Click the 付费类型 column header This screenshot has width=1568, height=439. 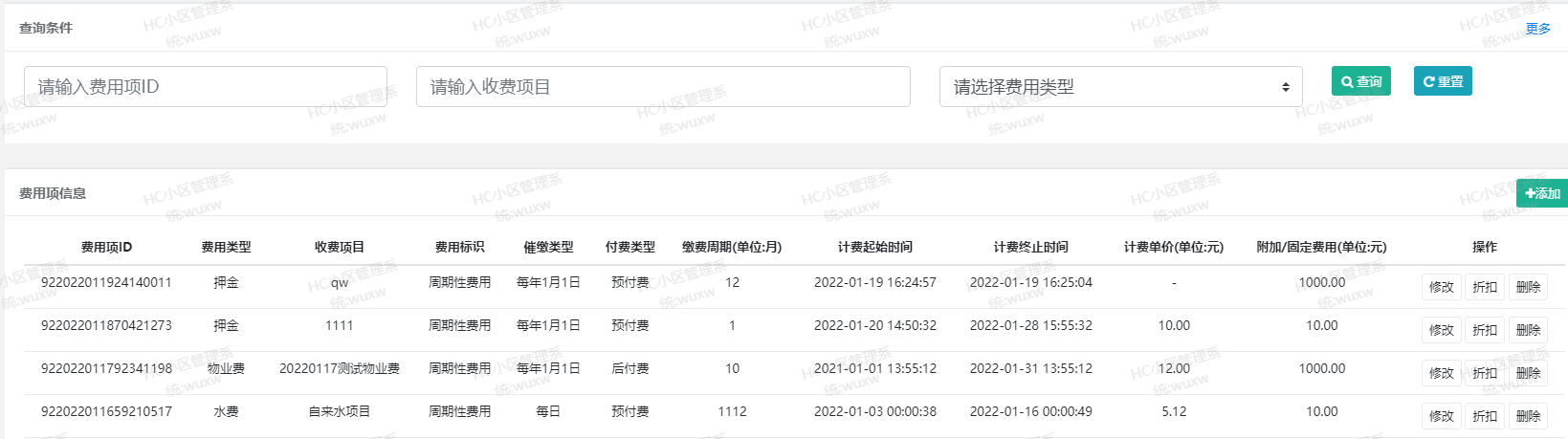pos(630,247)
